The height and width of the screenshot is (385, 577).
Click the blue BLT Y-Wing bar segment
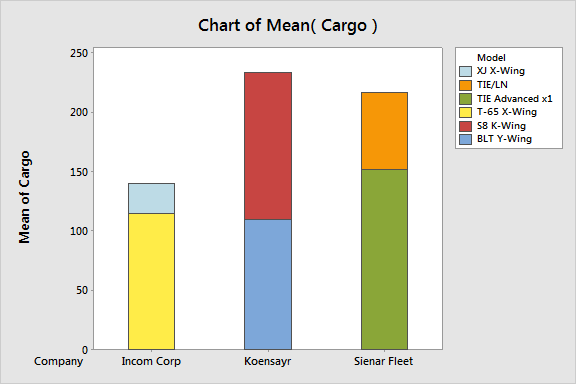pyautogui.click(x=268, y=285)
